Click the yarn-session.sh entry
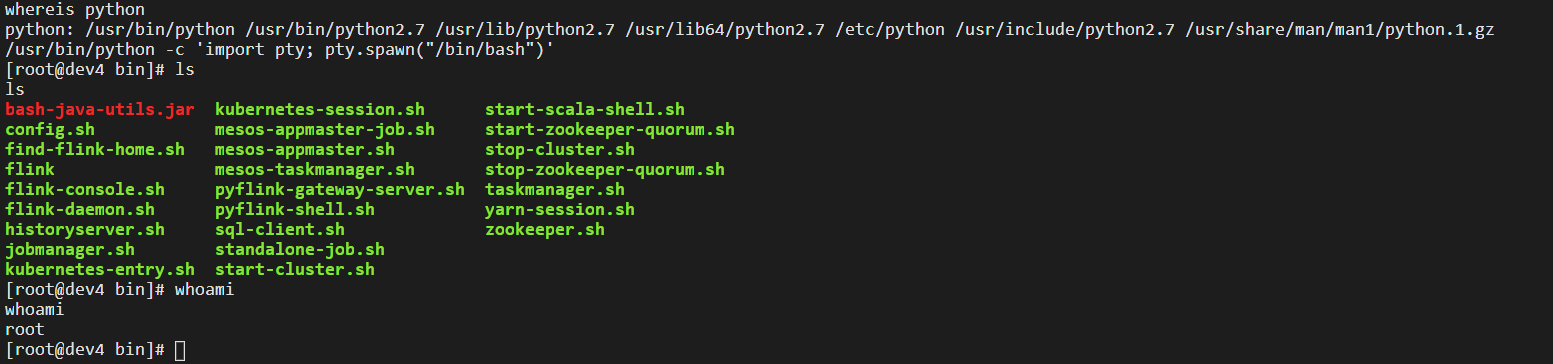Image resolution: width=1553 pixels, height=364 pixels. pyautogui.click(x=560, y=210)
